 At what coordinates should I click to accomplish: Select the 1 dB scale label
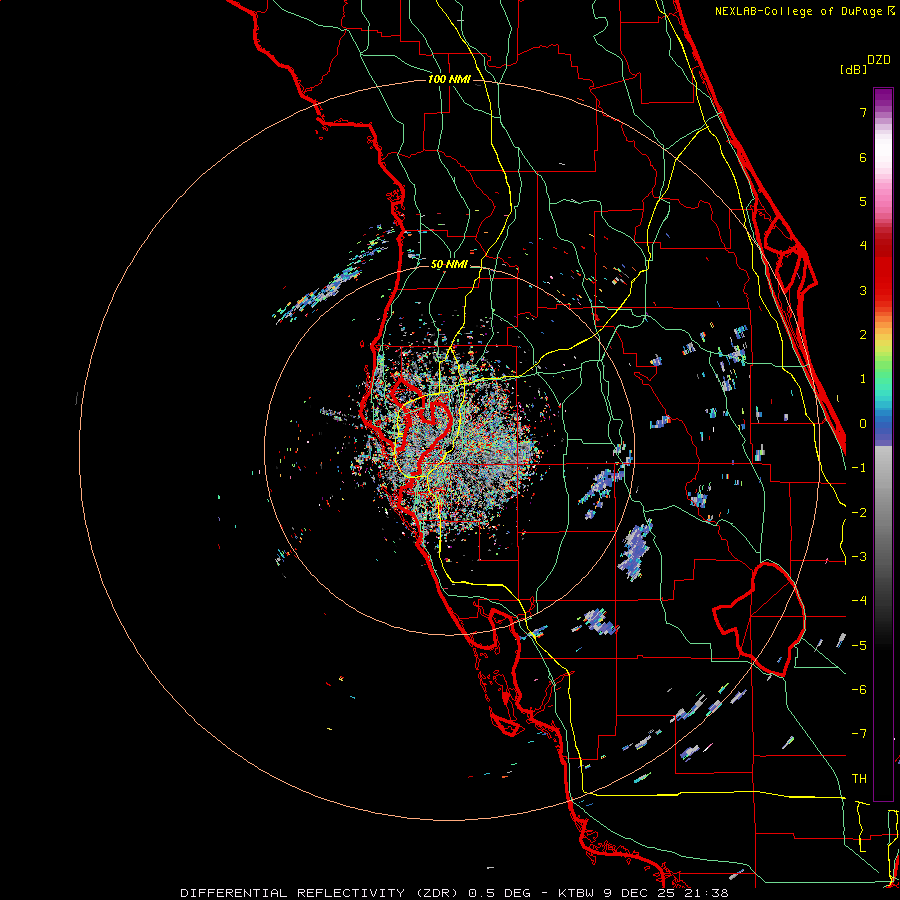click(863, 379)
